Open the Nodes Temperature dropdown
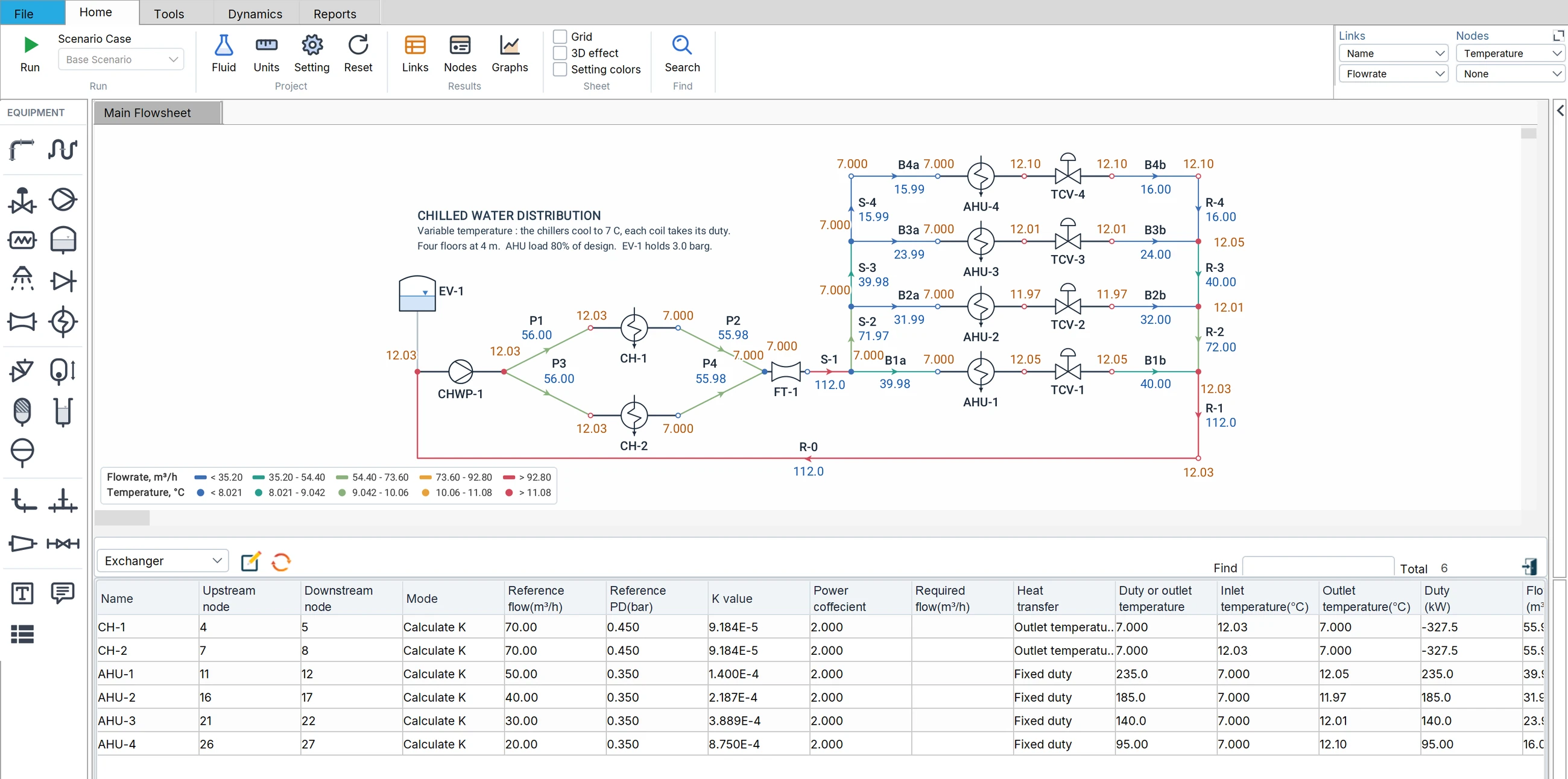The width and height of the screenshot is (1568, 779). coord(1510,54)
